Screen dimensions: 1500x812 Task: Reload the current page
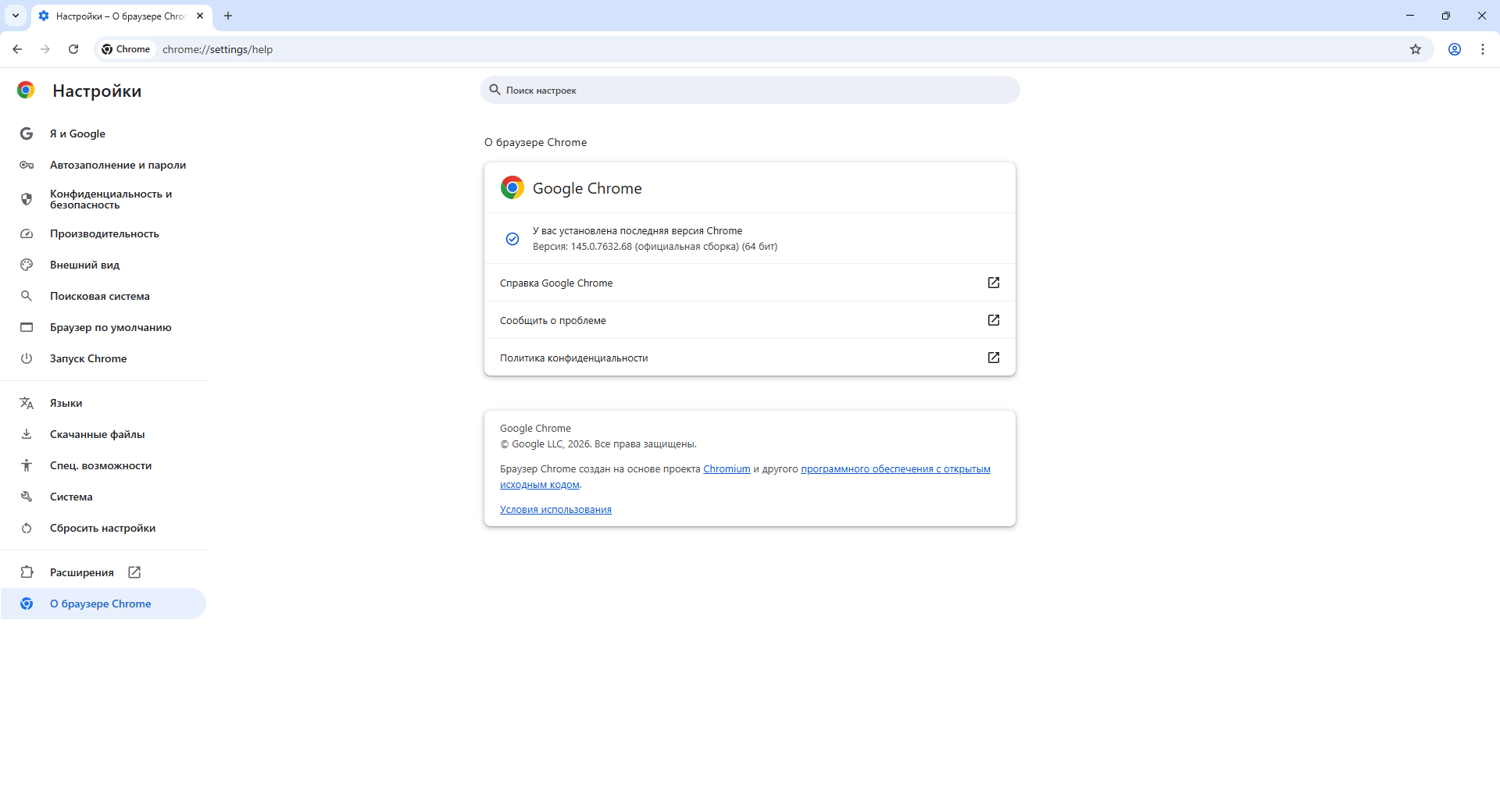73,49
